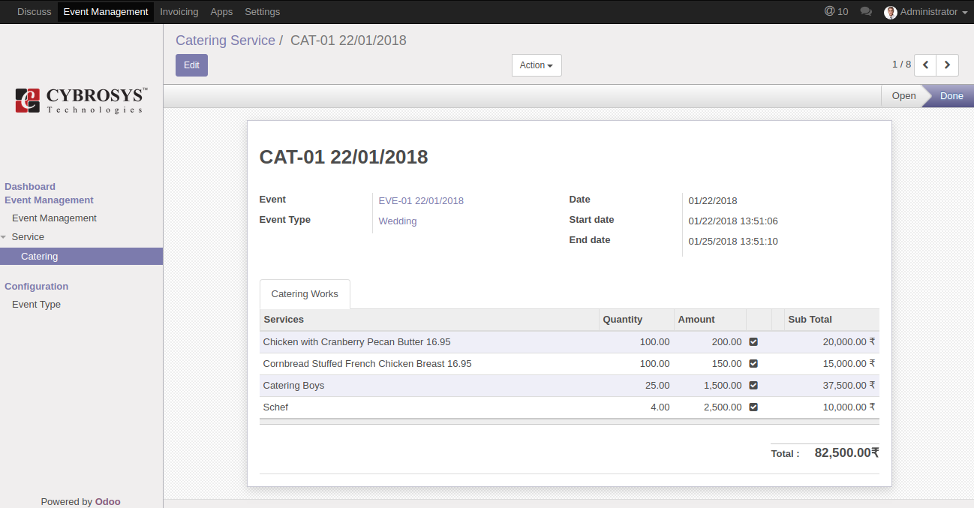Click the Administrator avatar picture

tap(890, 12)
